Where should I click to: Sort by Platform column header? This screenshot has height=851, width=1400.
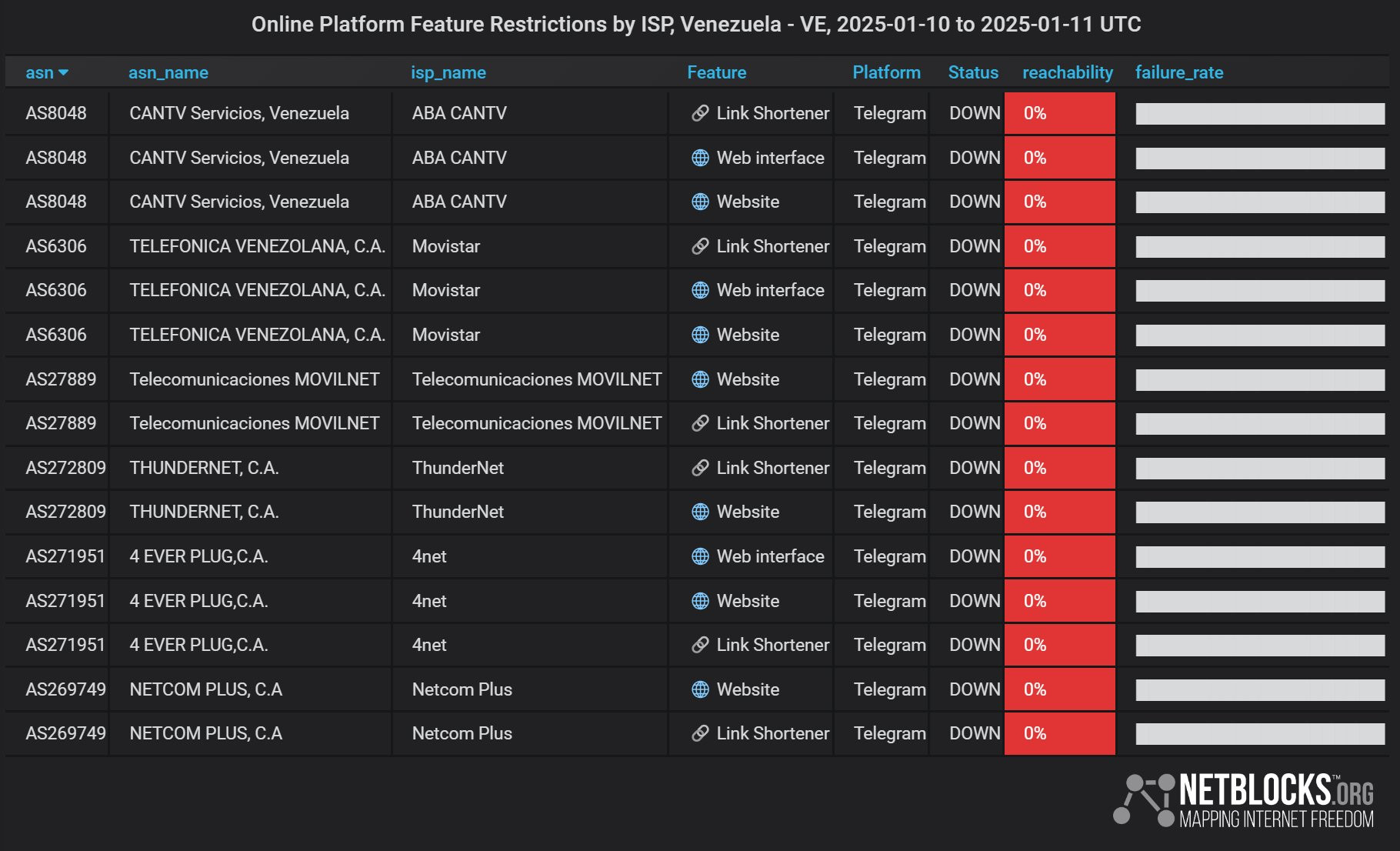pyautogui.click(x=886, y=72)
